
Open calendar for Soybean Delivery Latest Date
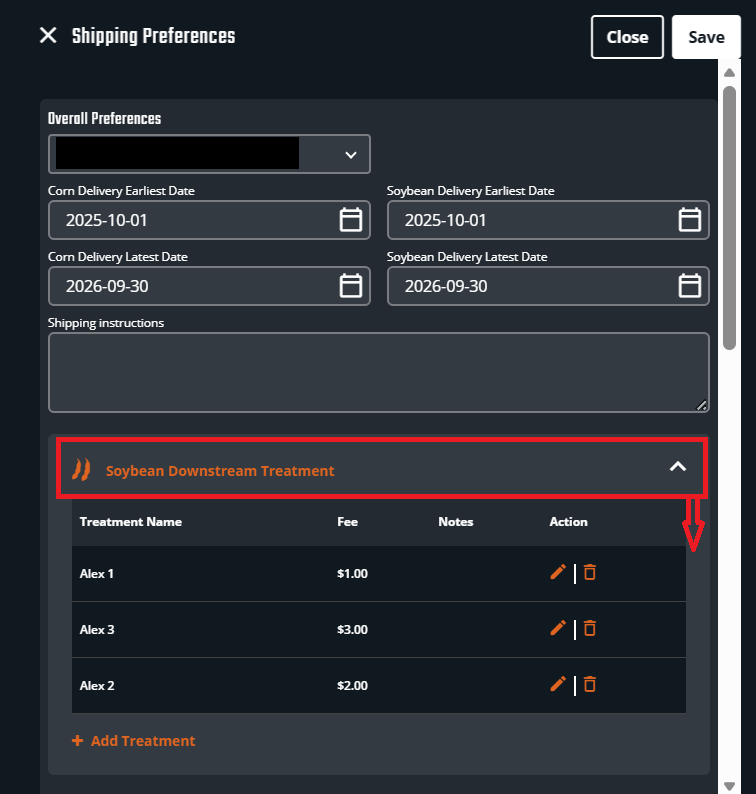[x=689, y=286]
